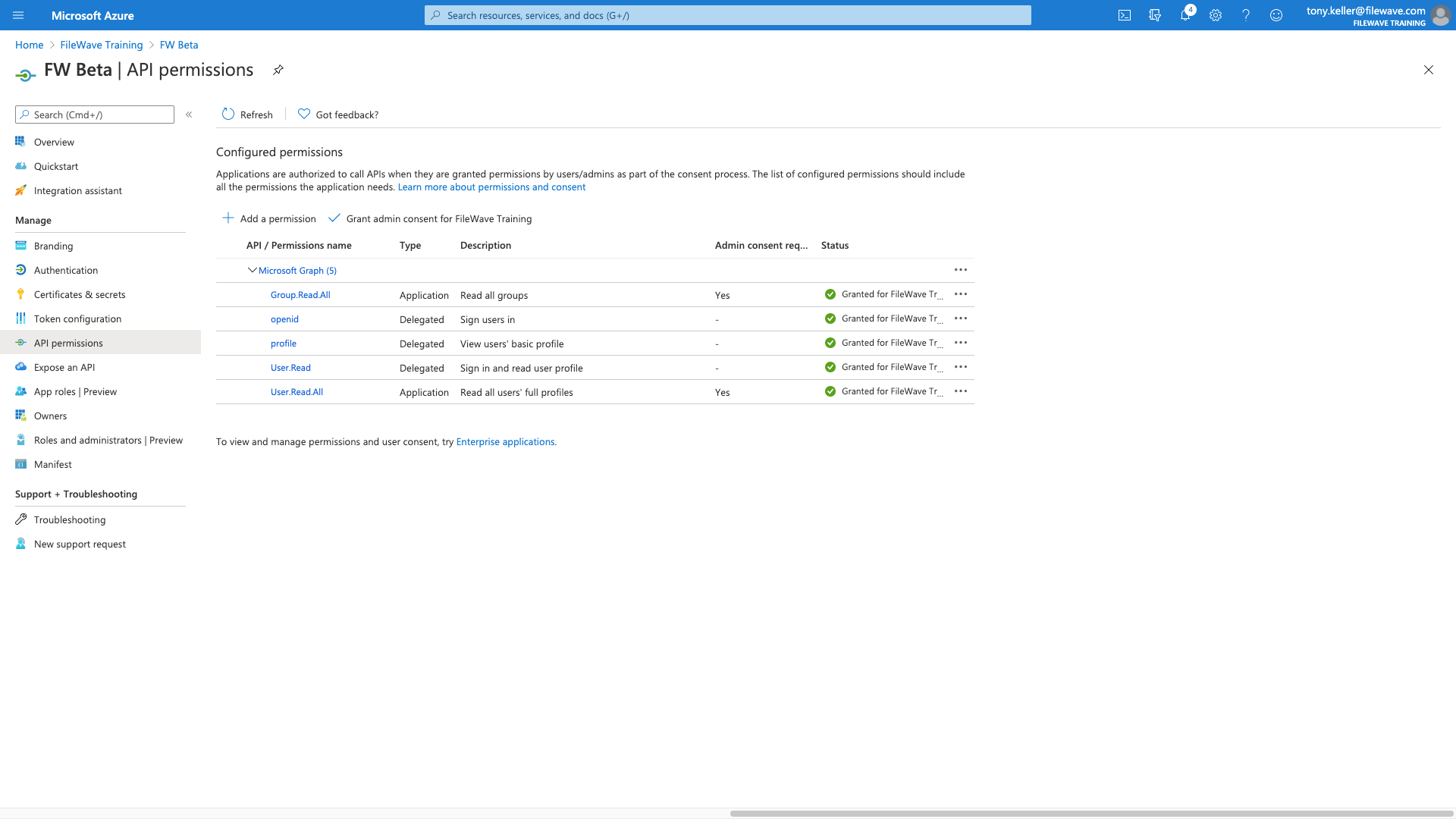Screen dimensions: 1456x819
Task: Open Directory and subscription filter icon
Action: tap(1155, 15)
